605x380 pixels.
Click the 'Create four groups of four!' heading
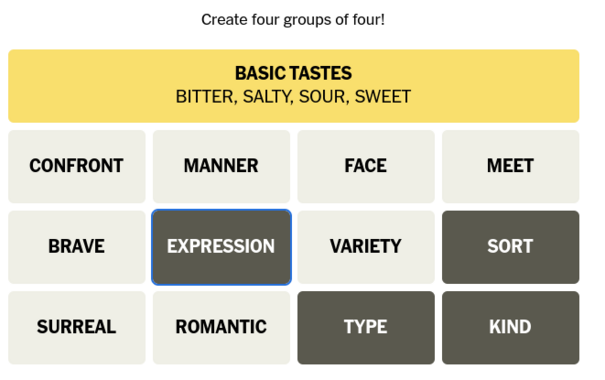coord(293,20)
